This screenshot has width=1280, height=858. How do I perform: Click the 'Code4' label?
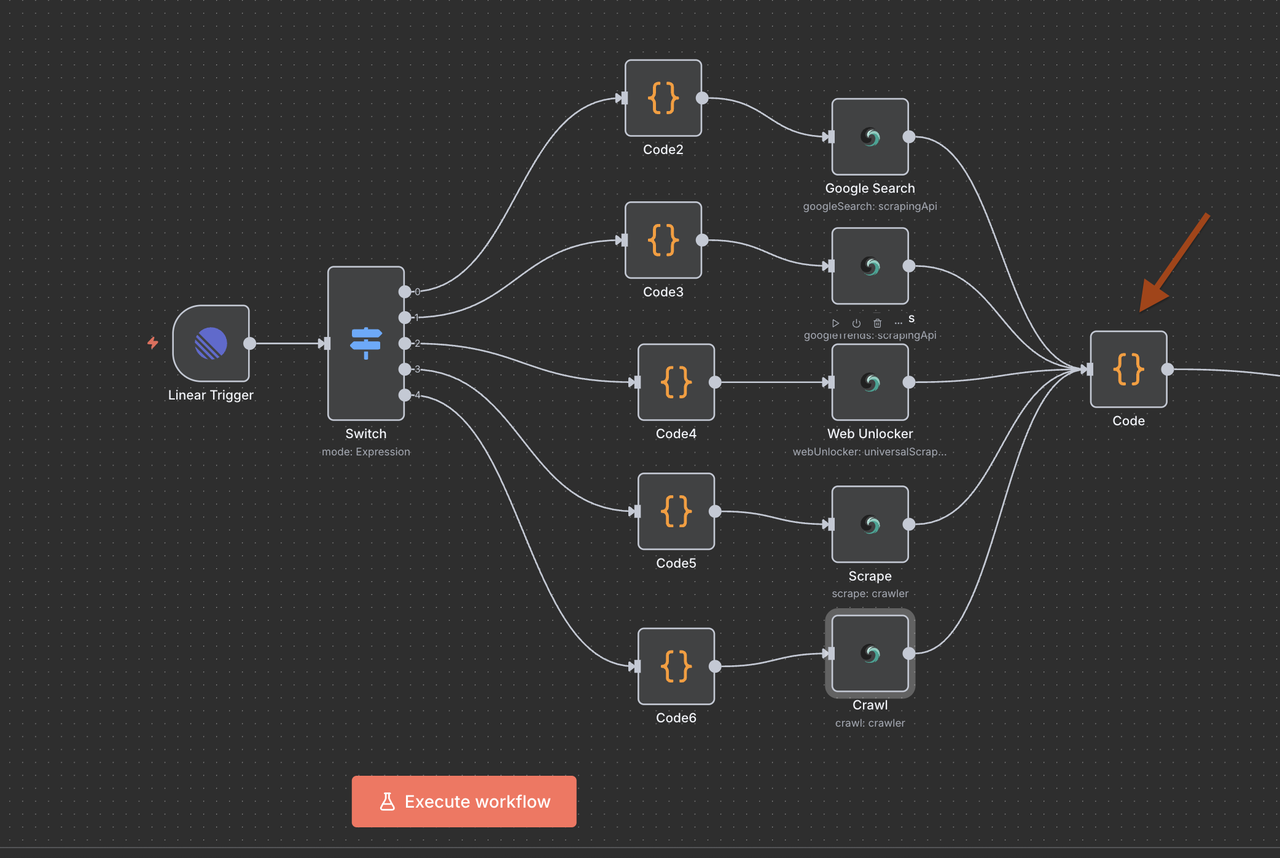tap(676, 434)
